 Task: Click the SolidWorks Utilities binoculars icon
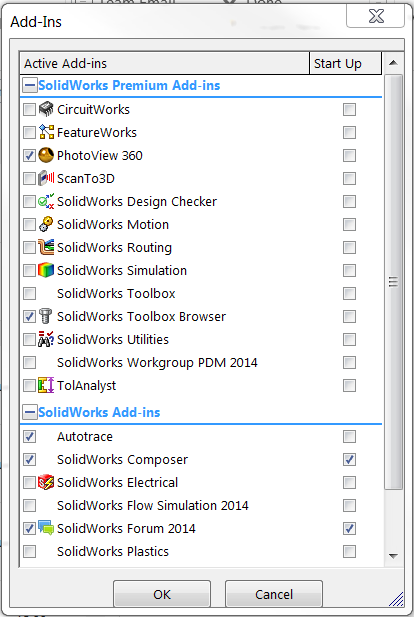click(x=46, y=339)
